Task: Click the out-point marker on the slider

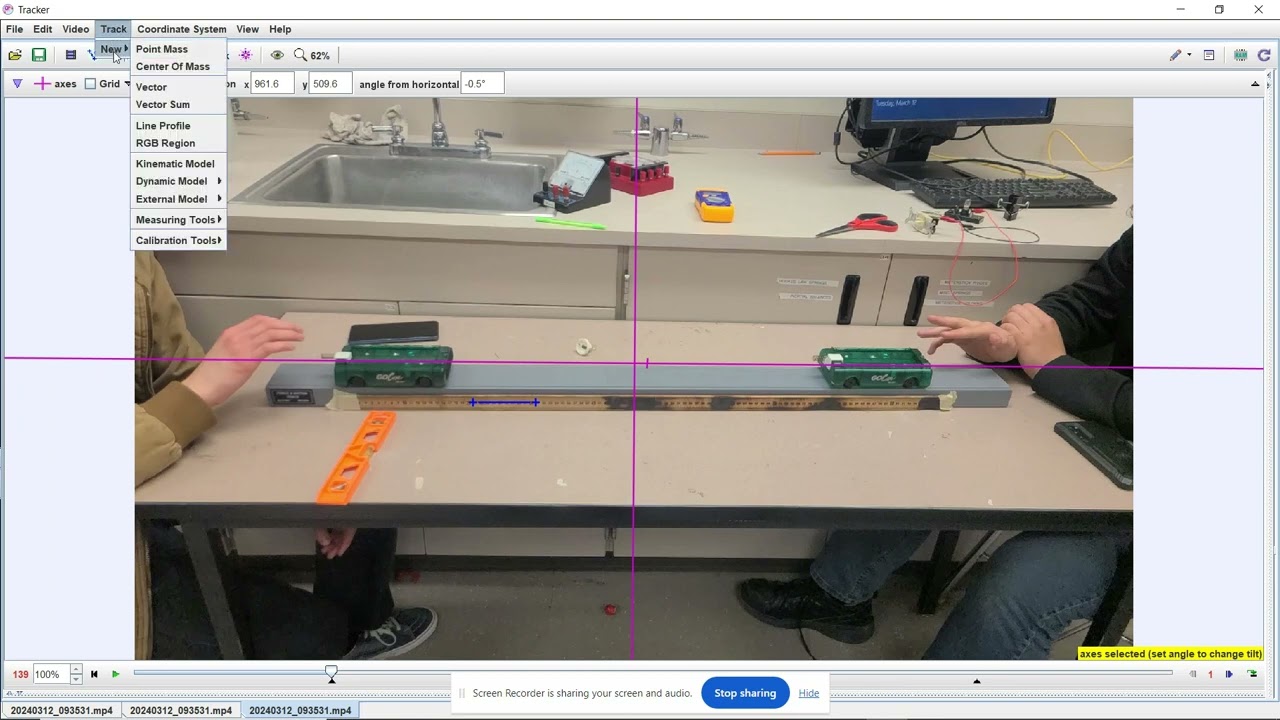Action: point(977,682)
